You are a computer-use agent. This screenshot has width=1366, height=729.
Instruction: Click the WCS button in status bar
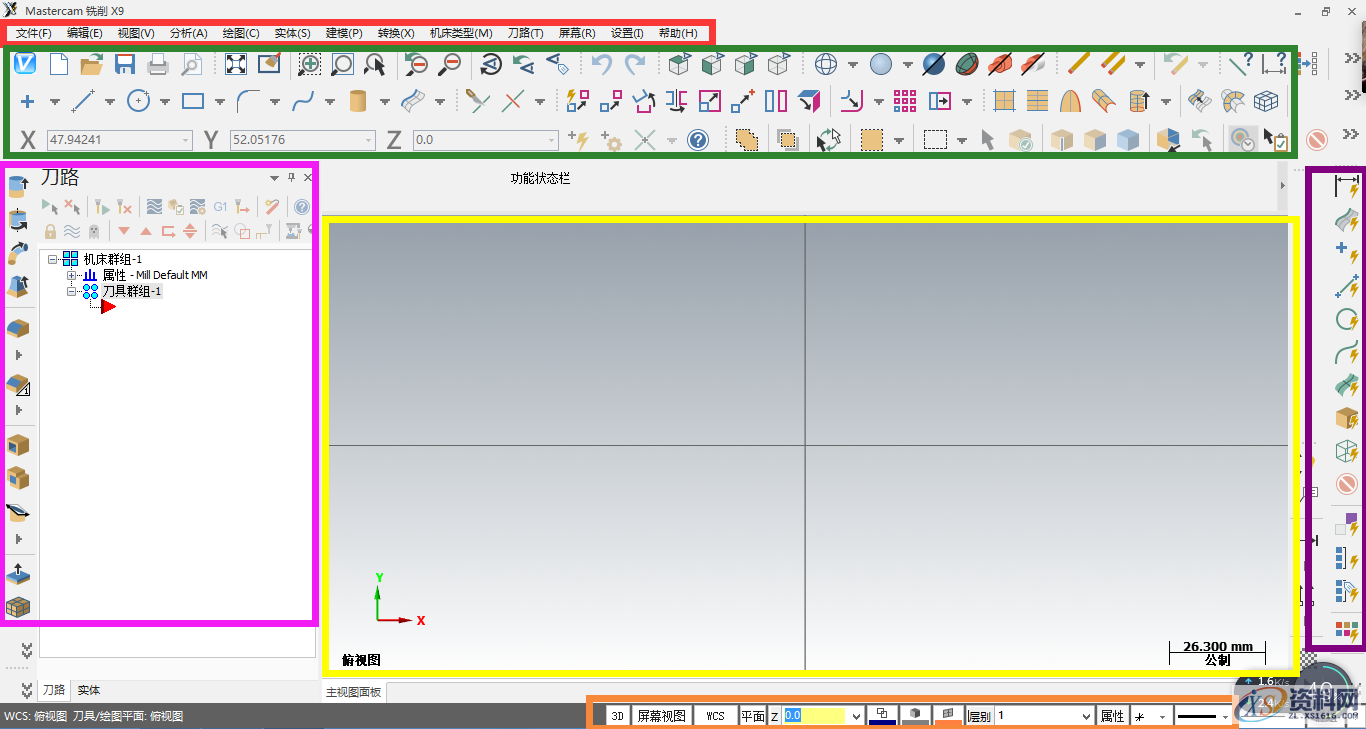[x=715, y=716]
